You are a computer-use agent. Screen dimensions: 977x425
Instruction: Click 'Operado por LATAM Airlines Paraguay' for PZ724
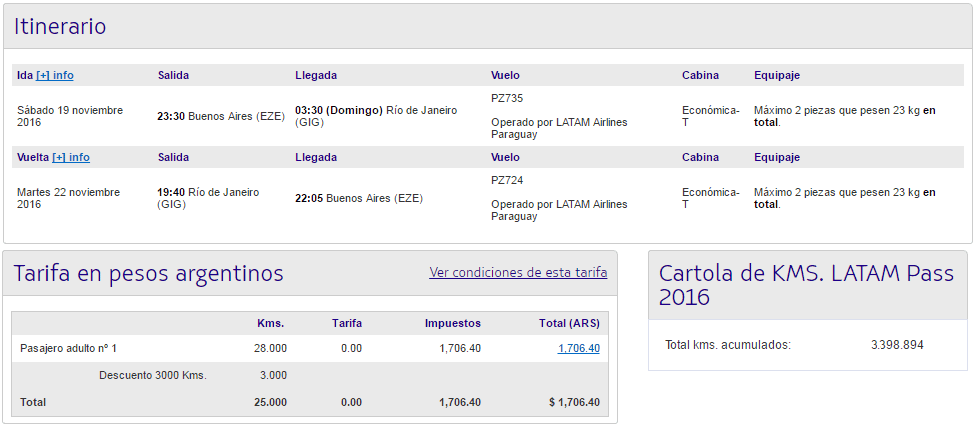click(560, 211)
